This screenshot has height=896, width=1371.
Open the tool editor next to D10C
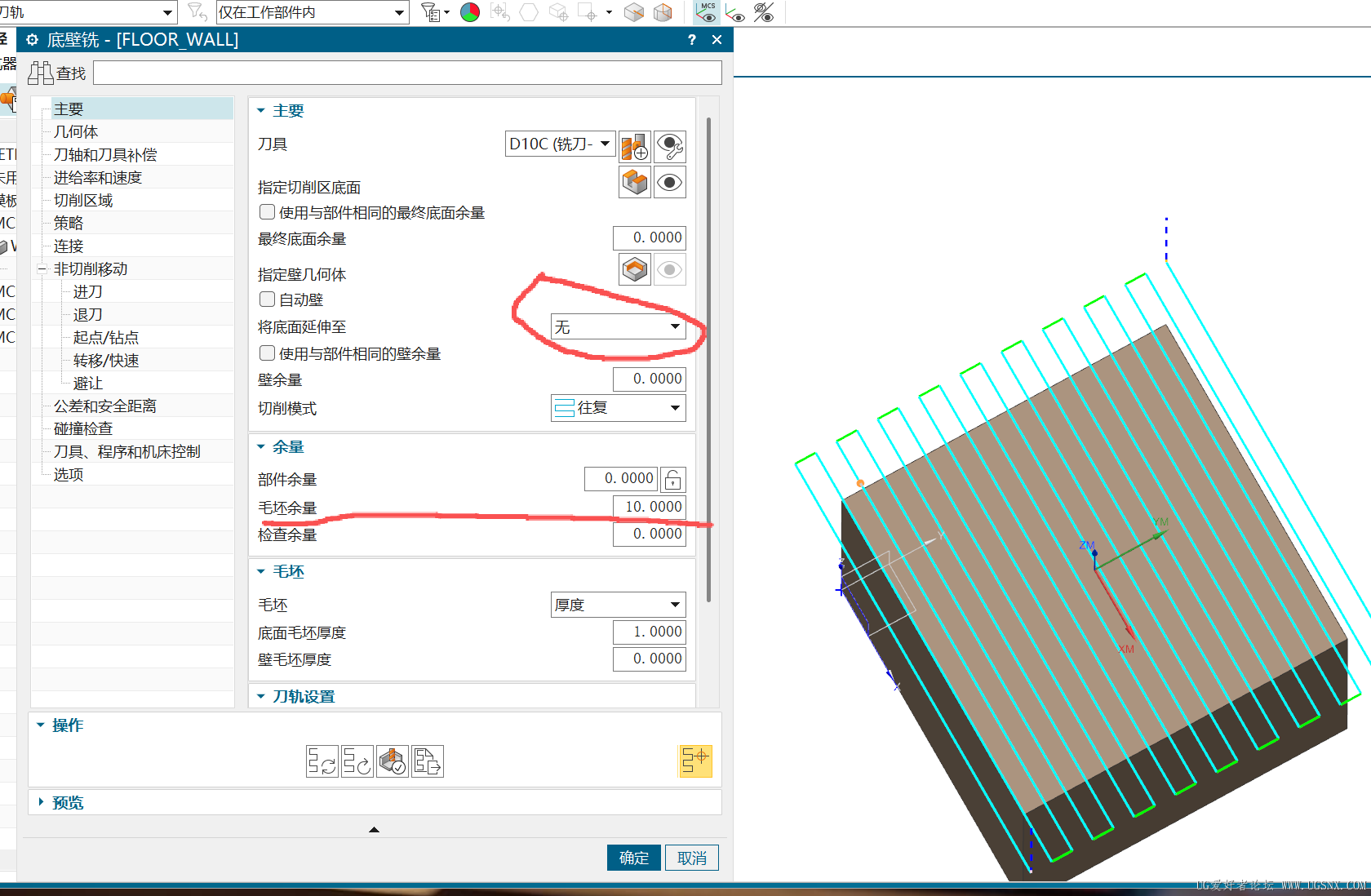click(670, 147)
